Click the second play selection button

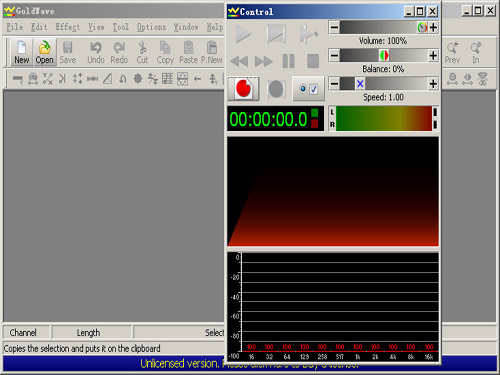[x=276, y=34]
